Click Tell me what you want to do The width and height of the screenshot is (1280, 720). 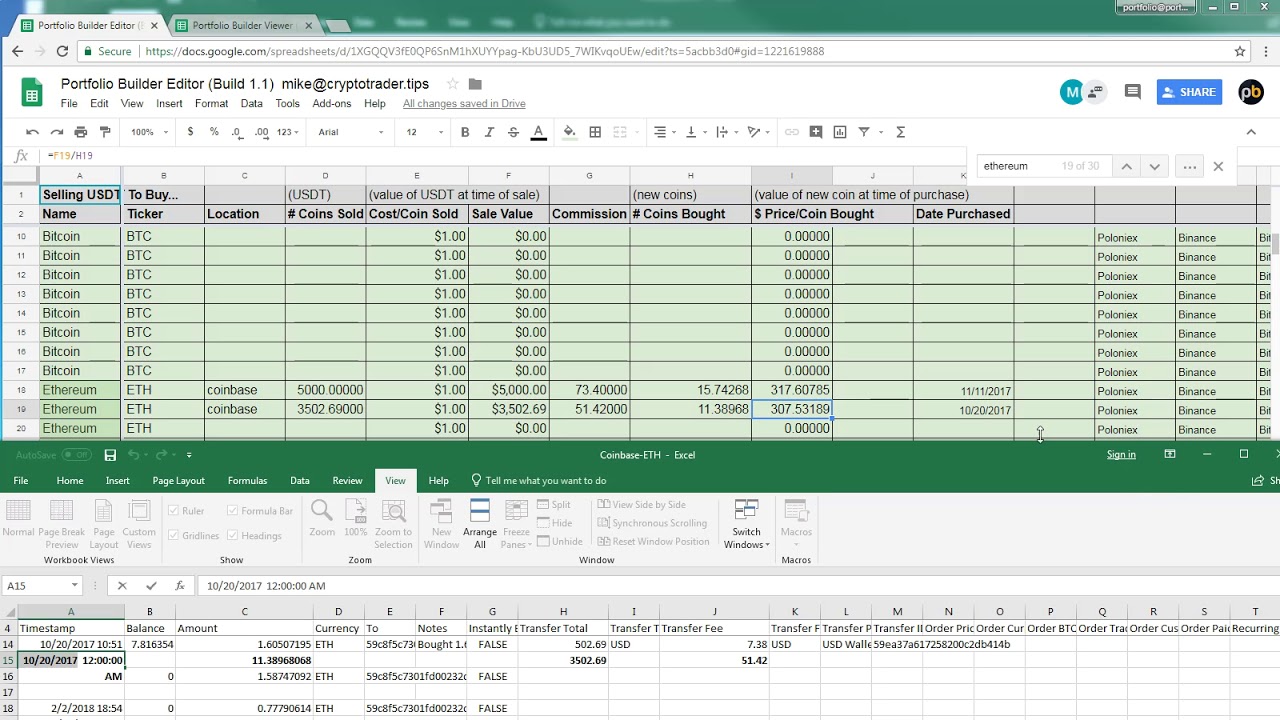539,481
